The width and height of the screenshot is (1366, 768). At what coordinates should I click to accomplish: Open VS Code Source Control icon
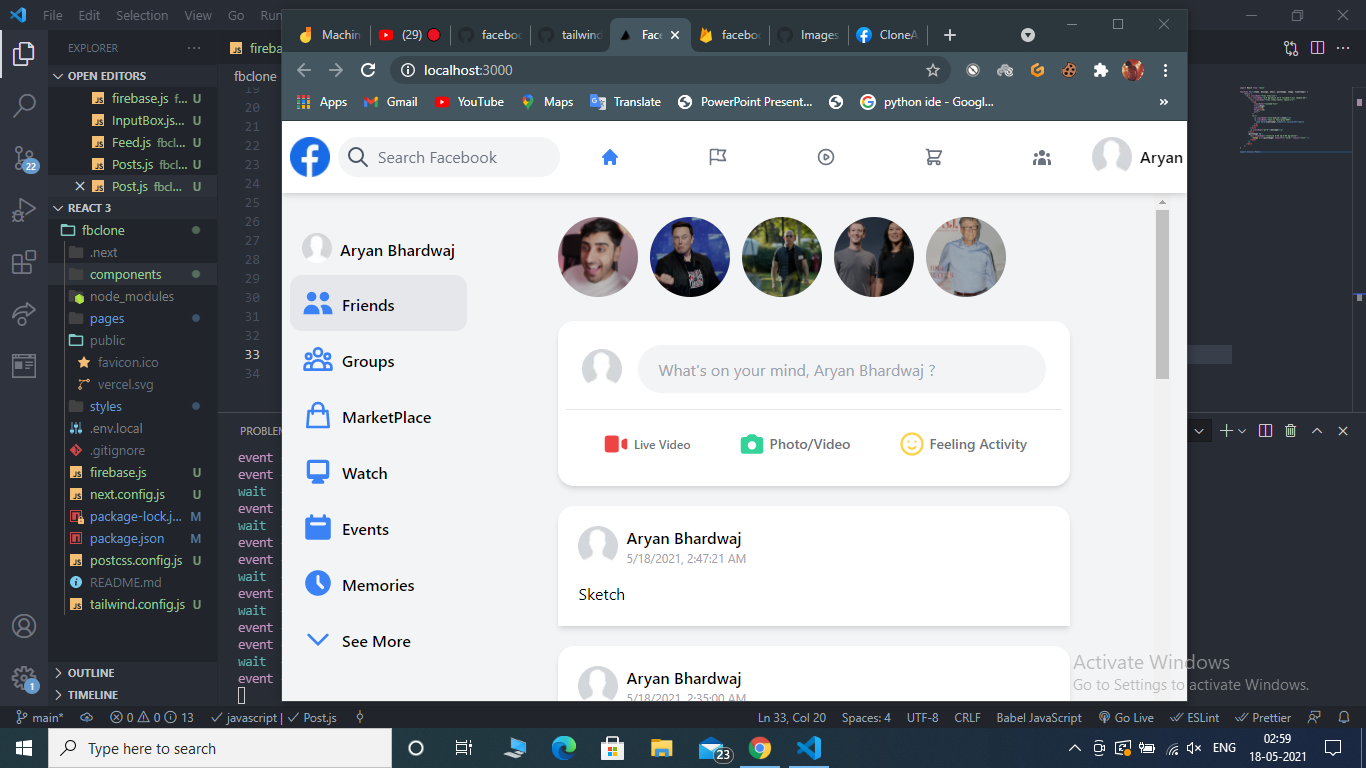(24, 158)
